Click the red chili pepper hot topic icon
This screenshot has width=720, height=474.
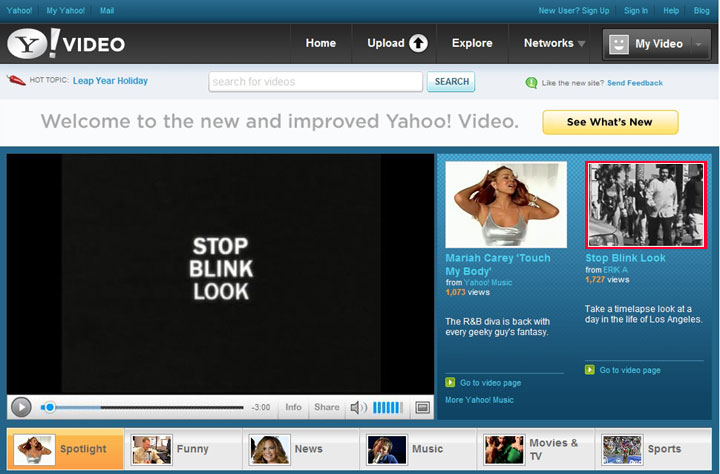click(16, 80)
